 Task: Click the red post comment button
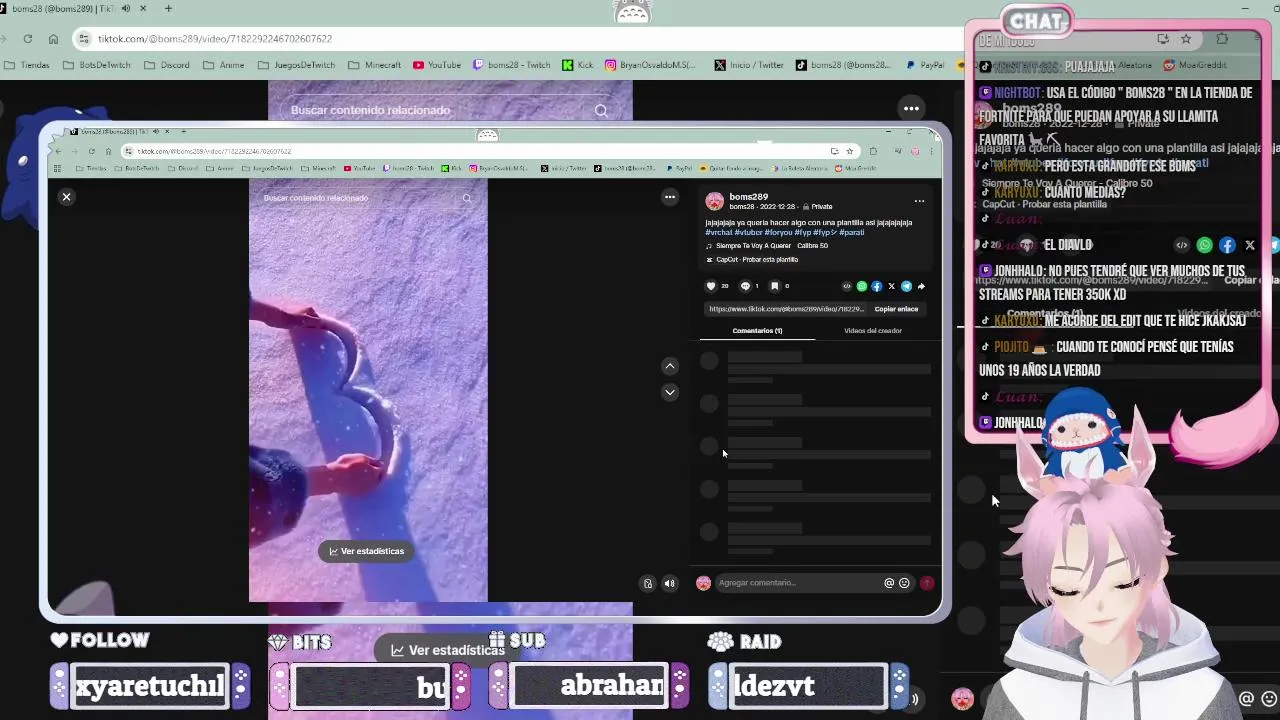pyautogui.click(x=927, y=583)
